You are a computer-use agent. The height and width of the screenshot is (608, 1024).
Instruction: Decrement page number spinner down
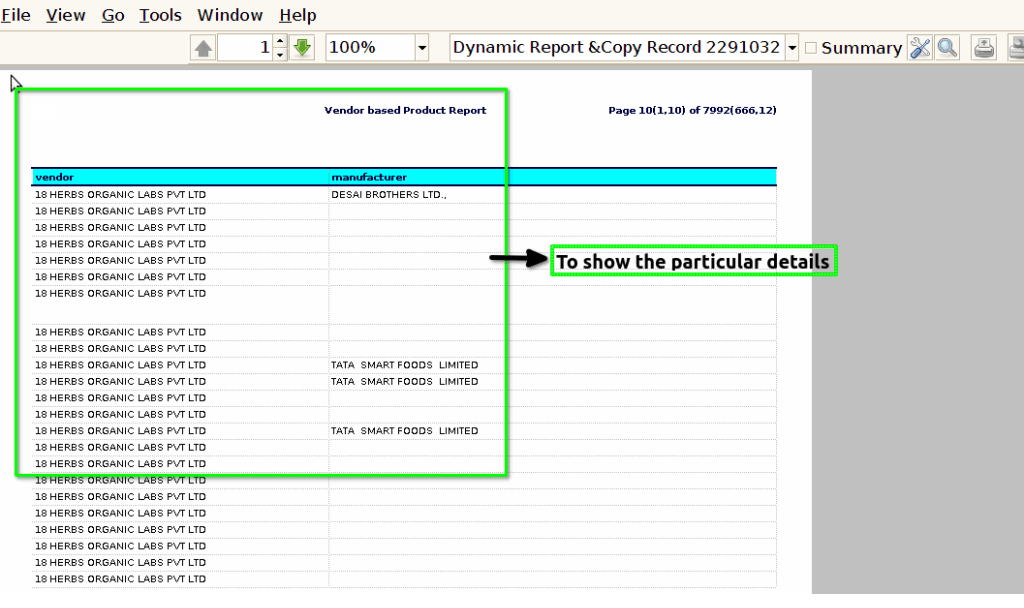tap(280, 54)
